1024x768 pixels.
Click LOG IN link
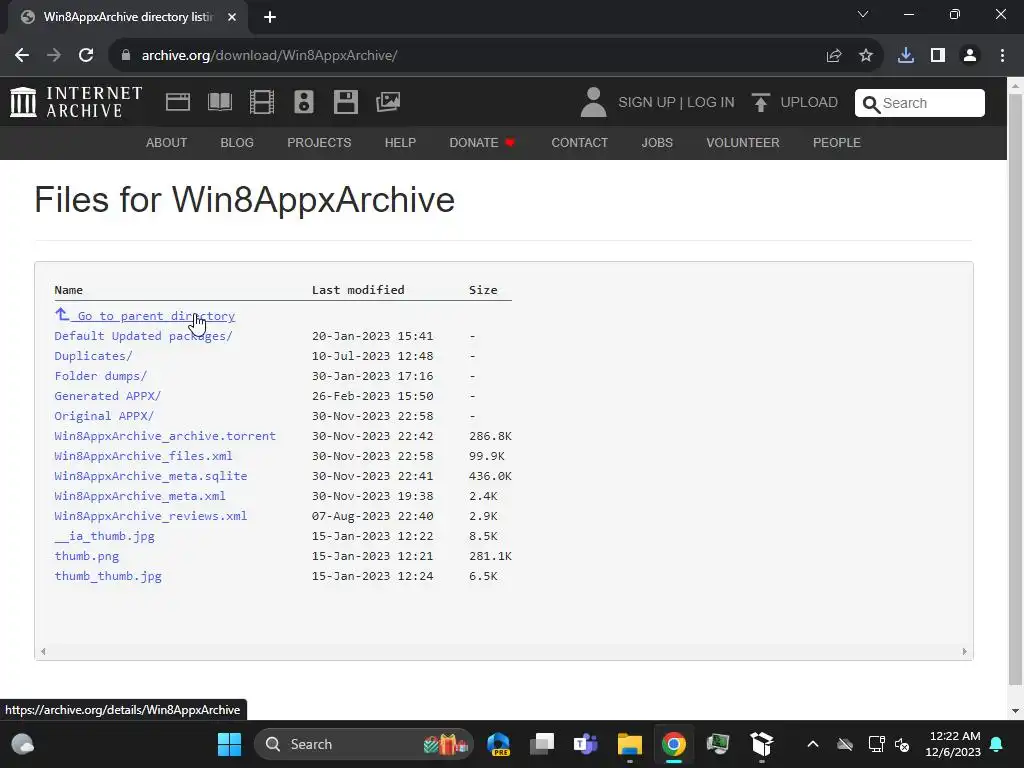[711, 103]
